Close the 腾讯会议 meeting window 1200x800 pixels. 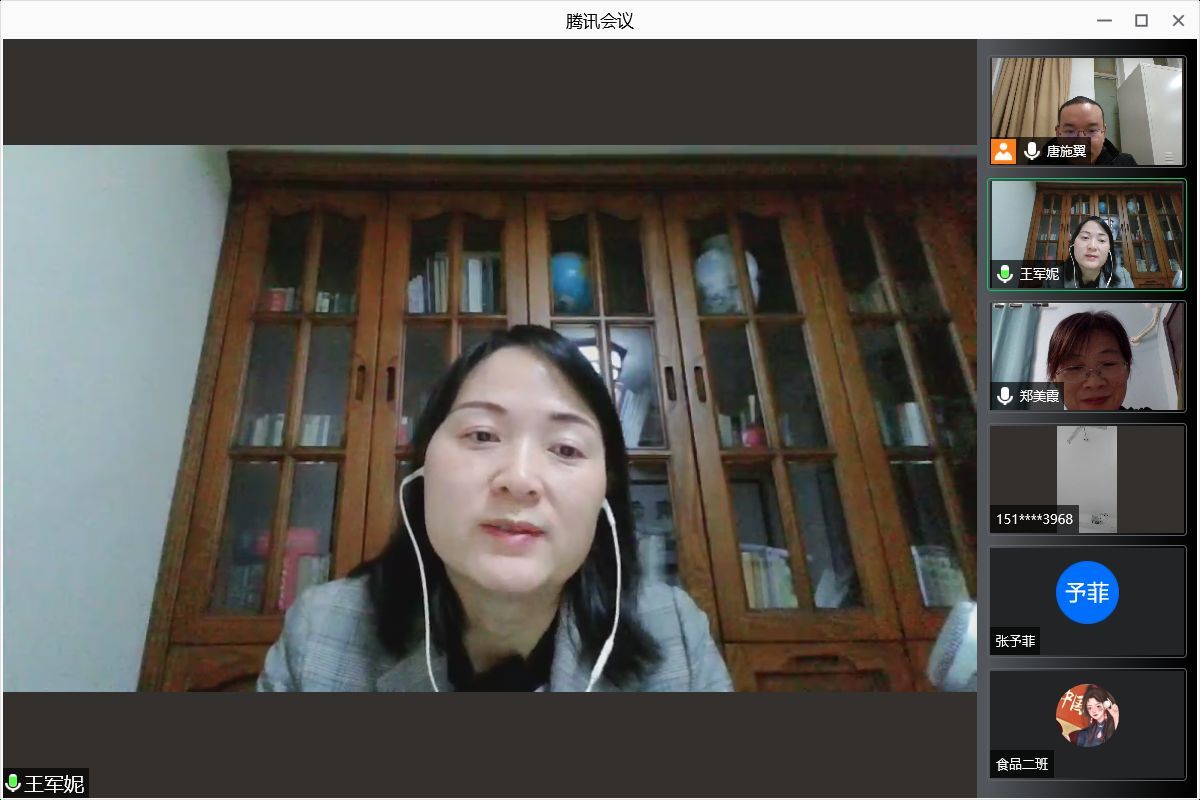[x=1177, y=20]
